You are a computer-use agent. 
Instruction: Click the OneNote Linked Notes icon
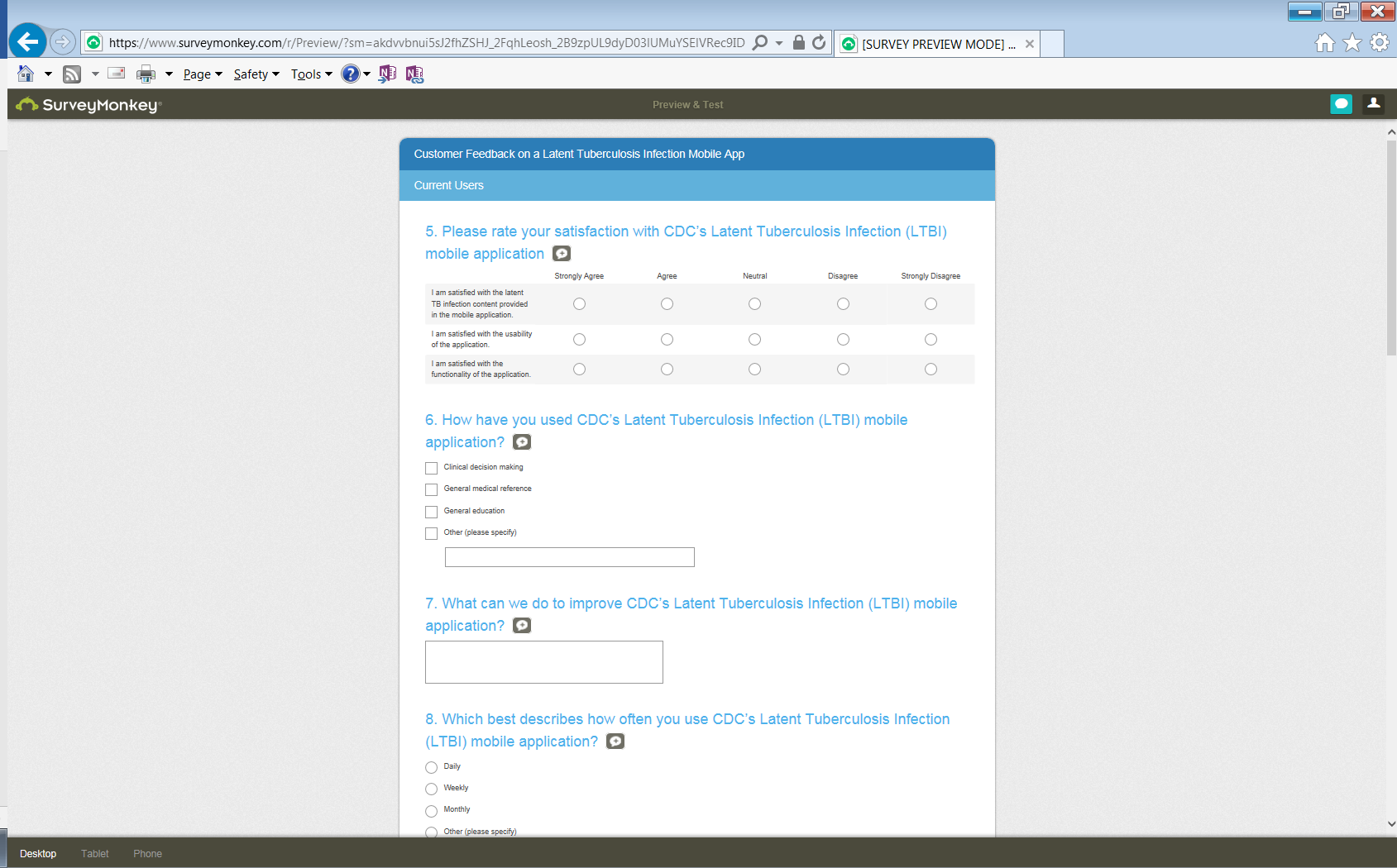pyautogui.click(x=414, y=74)
